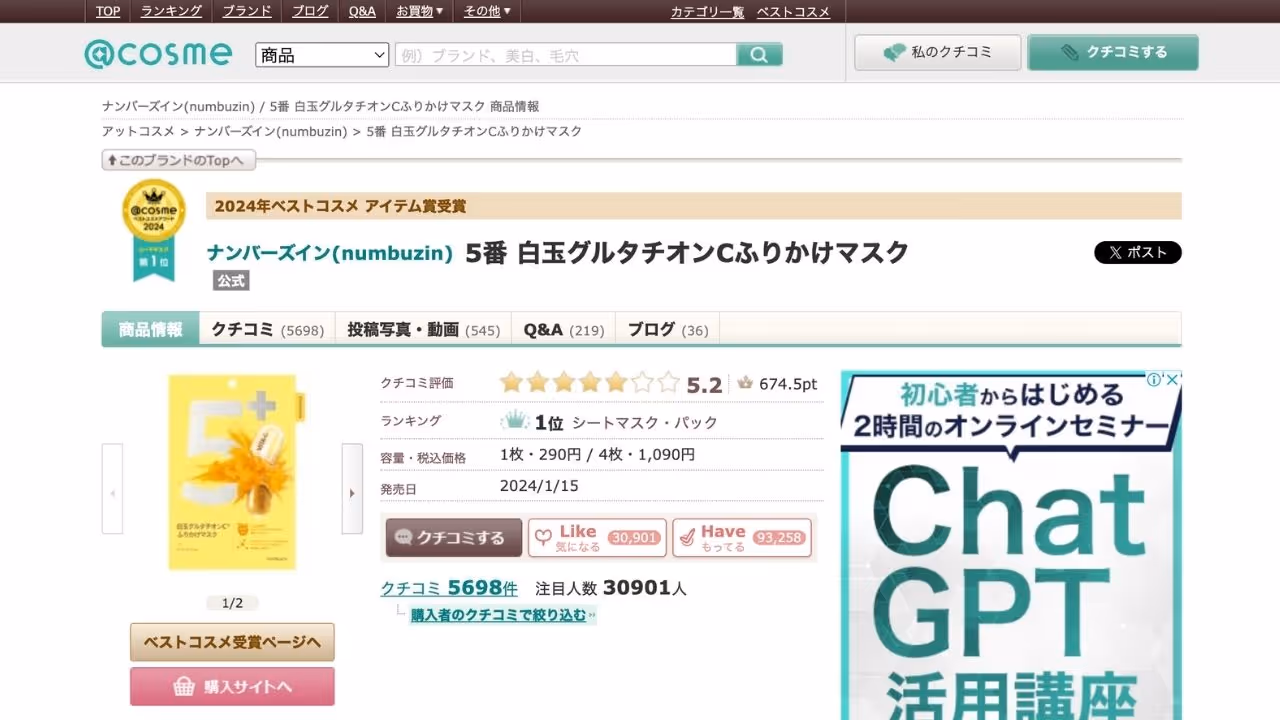Open ブランド in the top bar
The image size is (1280, 720).
pyautogui.click(x=246, y=11)
